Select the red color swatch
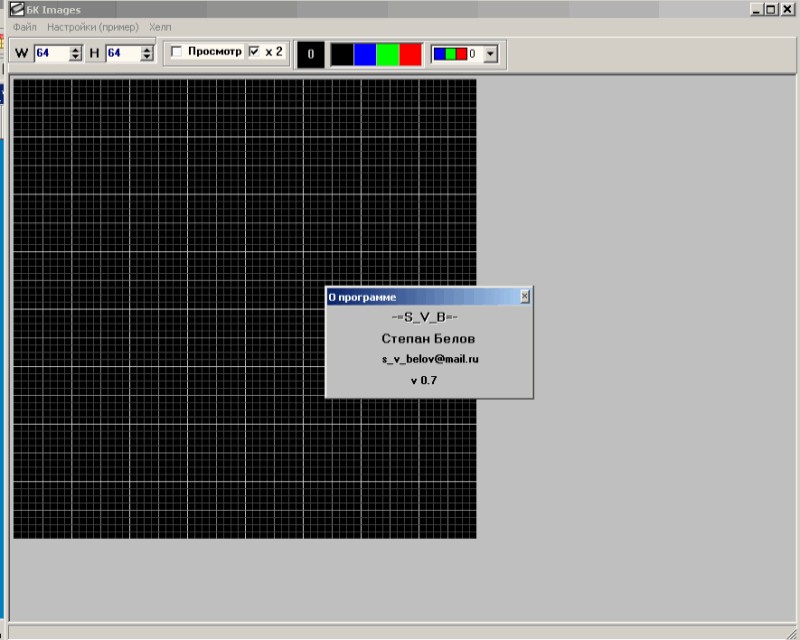This screenshot has height=640, width=800. 411,54
